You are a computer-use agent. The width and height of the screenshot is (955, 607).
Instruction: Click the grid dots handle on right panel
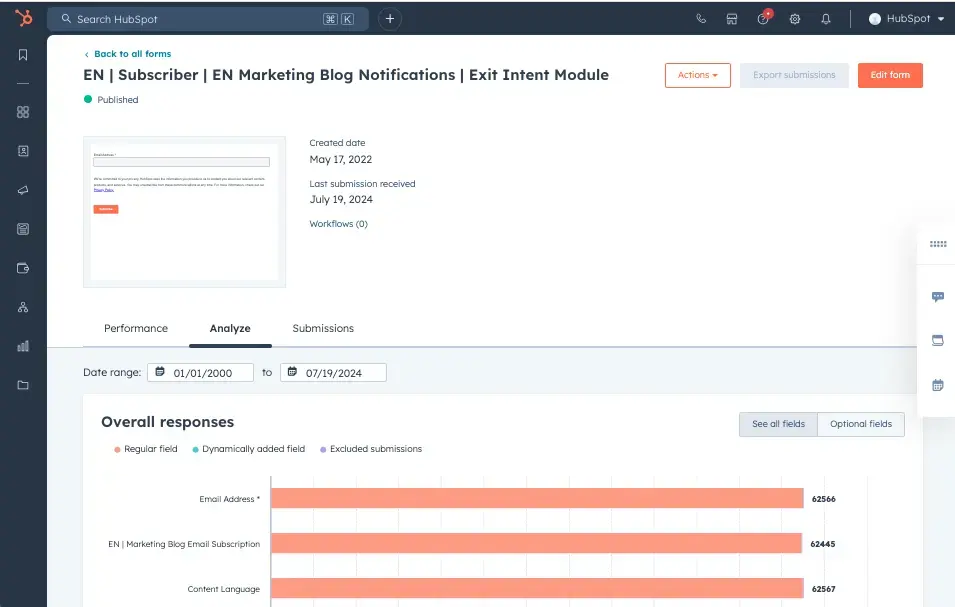pyautogui.click(x=938, y=244)
